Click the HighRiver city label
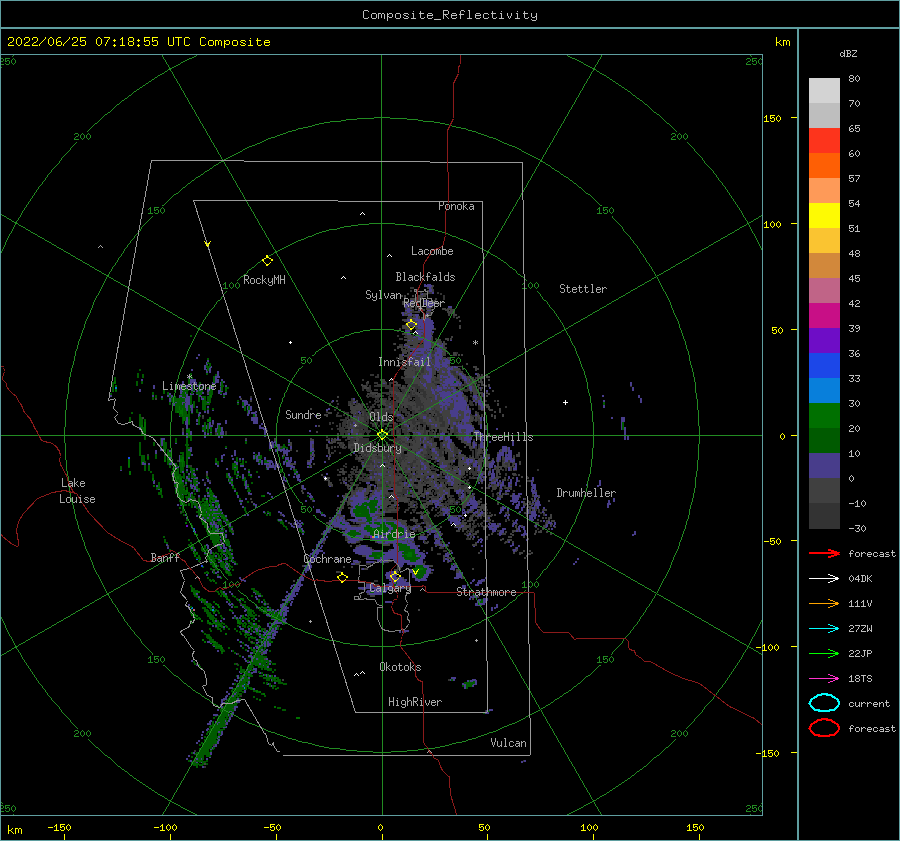The image size is (900, 841). point(415,702)
